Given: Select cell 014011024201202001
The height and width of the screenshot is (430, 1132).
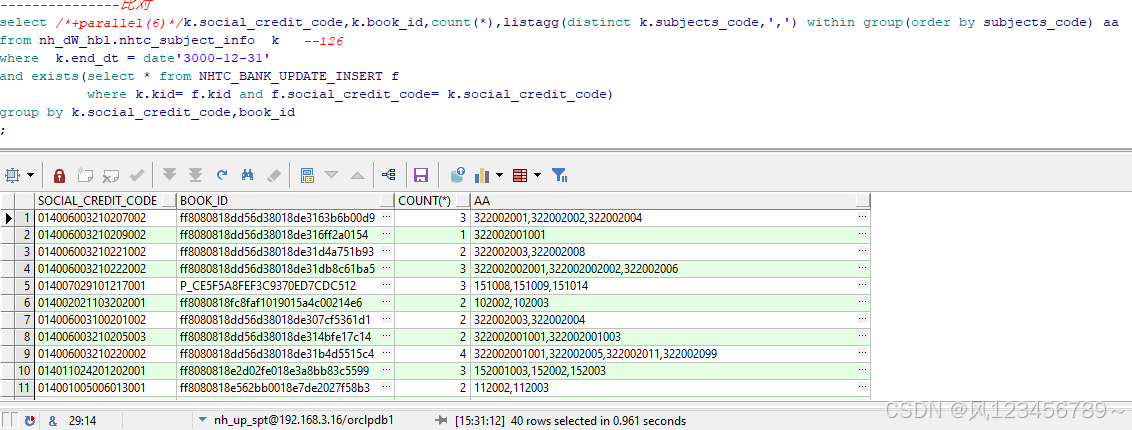Looking at the screenshot, I should (105, 371).
